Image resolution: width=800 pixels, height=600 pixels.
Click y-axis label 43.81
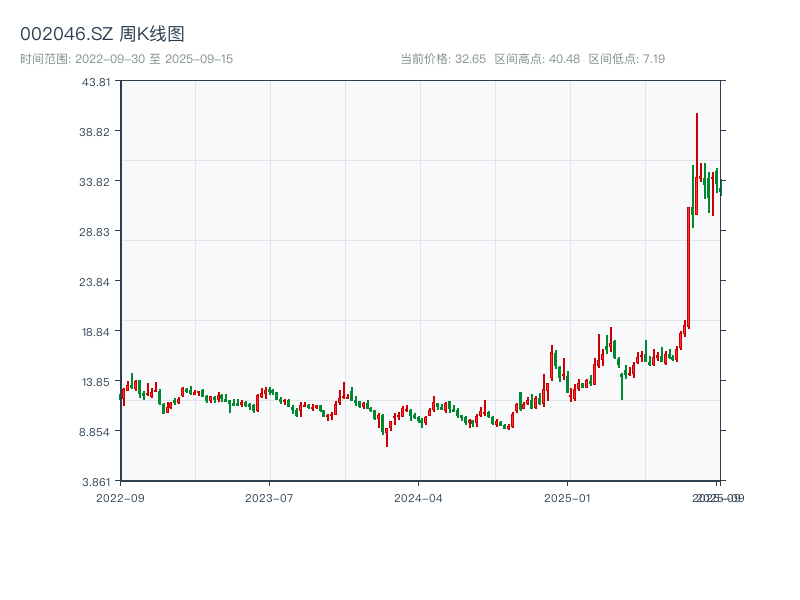96,82
